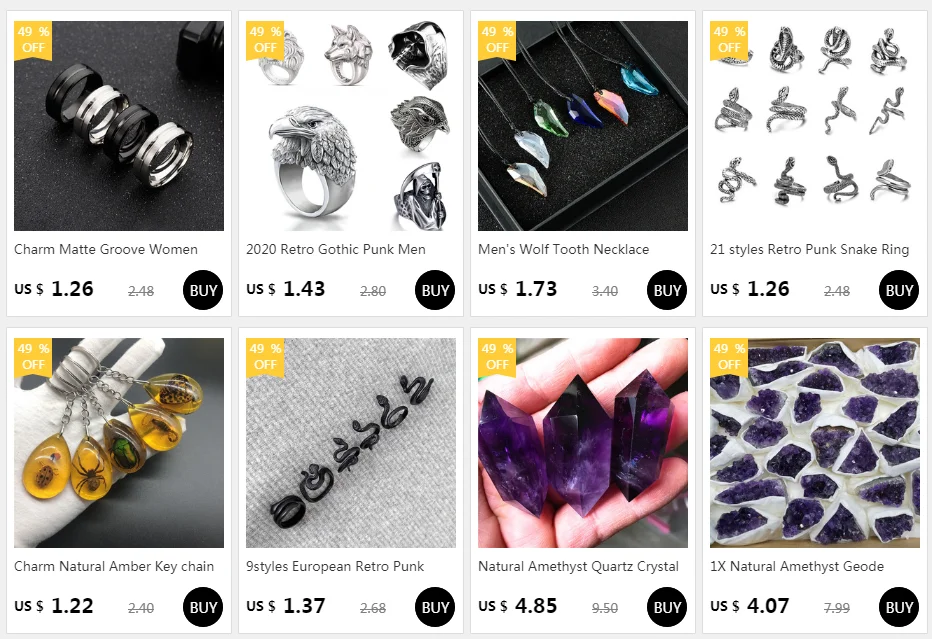The image size is (932, 639).
Task: Open the Men's Wolf Tooth Necklace title link
Action: point(563,250)
